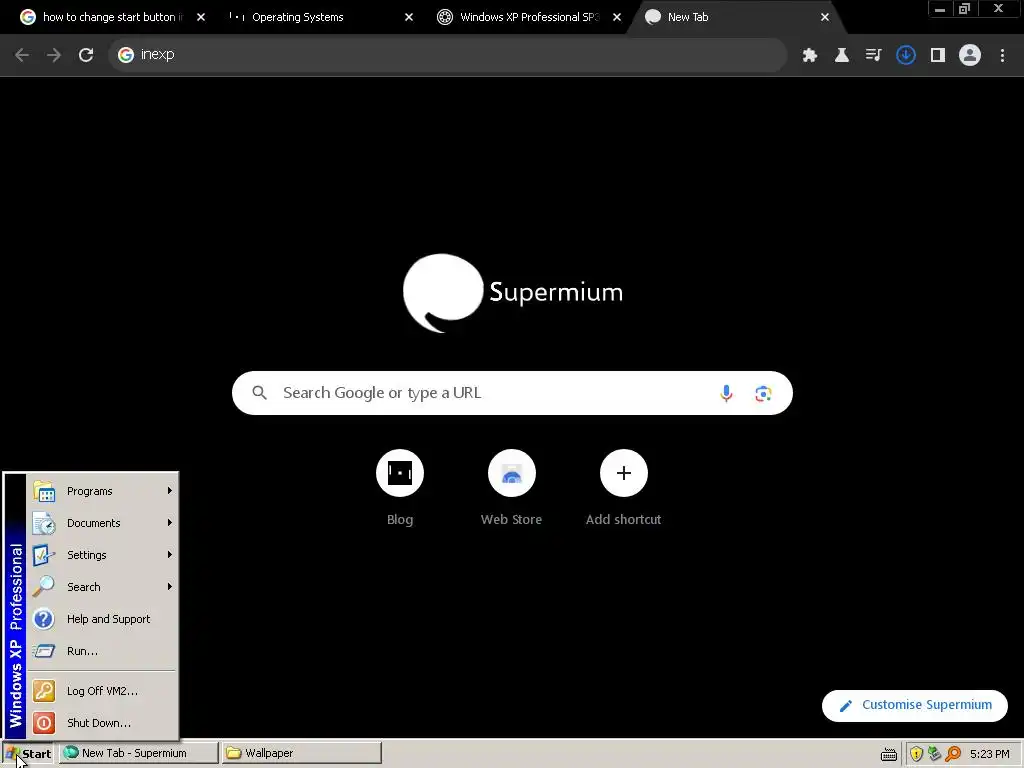The width and height of the screenshot is (1024, 768).
Task: Open Help and Support
Action: [103, 619]
